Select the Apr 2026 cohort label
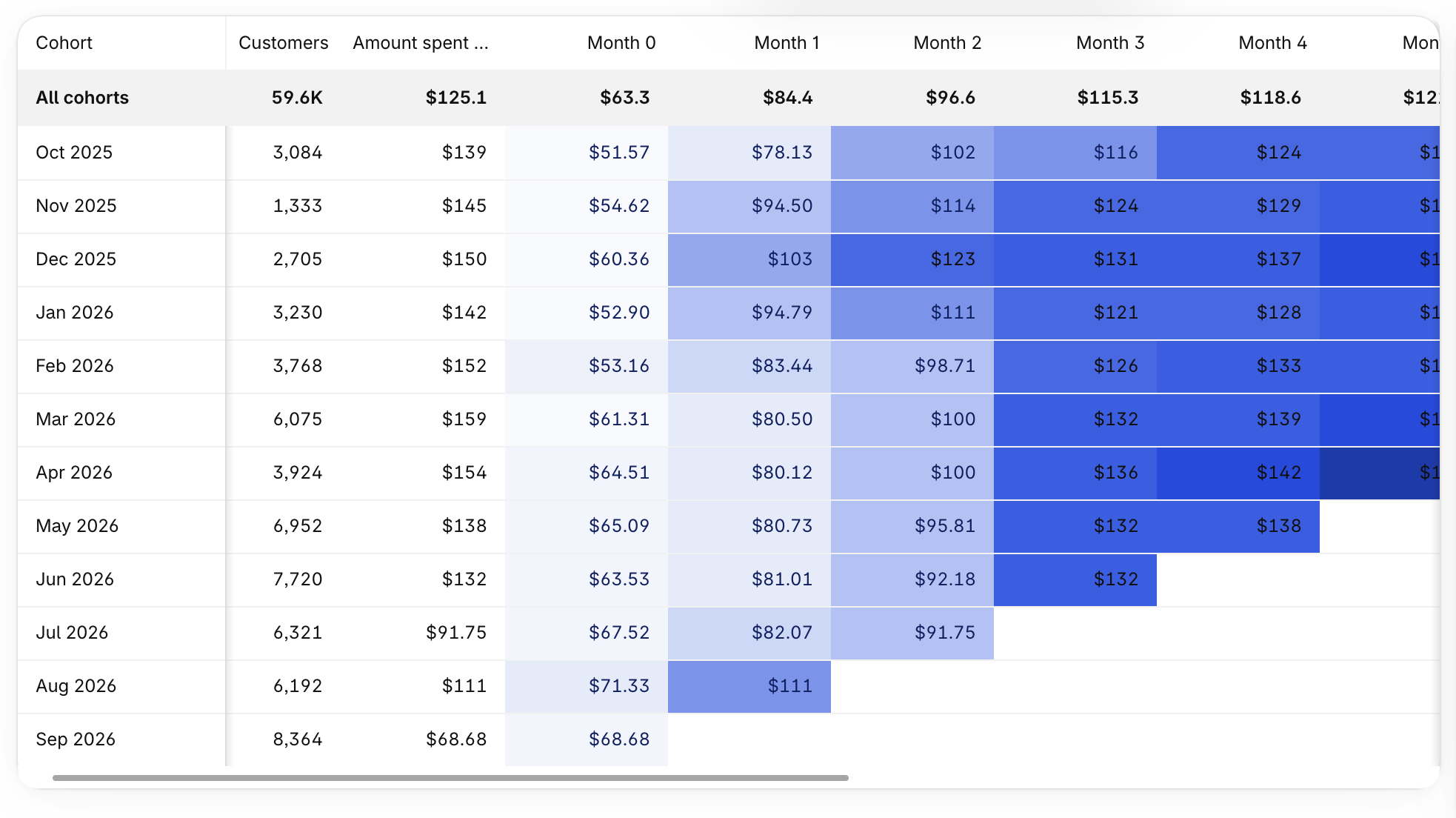Viewport: 1456px width, 818px height. click(74, 473)
